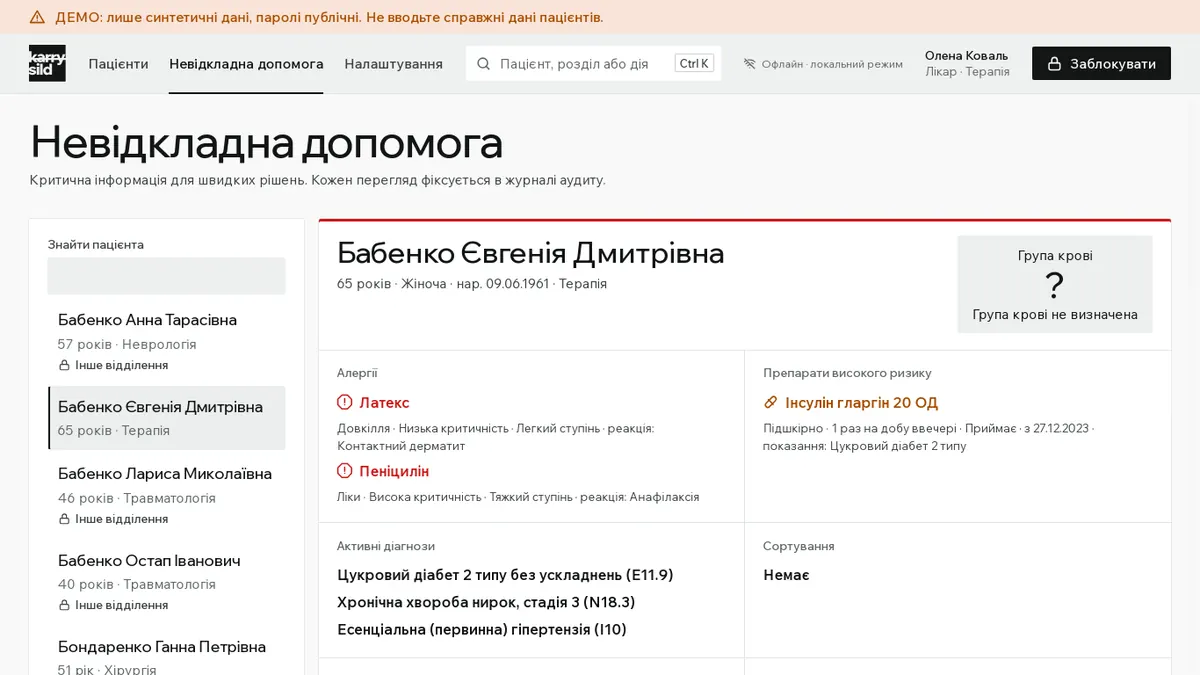
Task: Click the offline mode wifi-off icon
Action: click(x=749, y=64)
